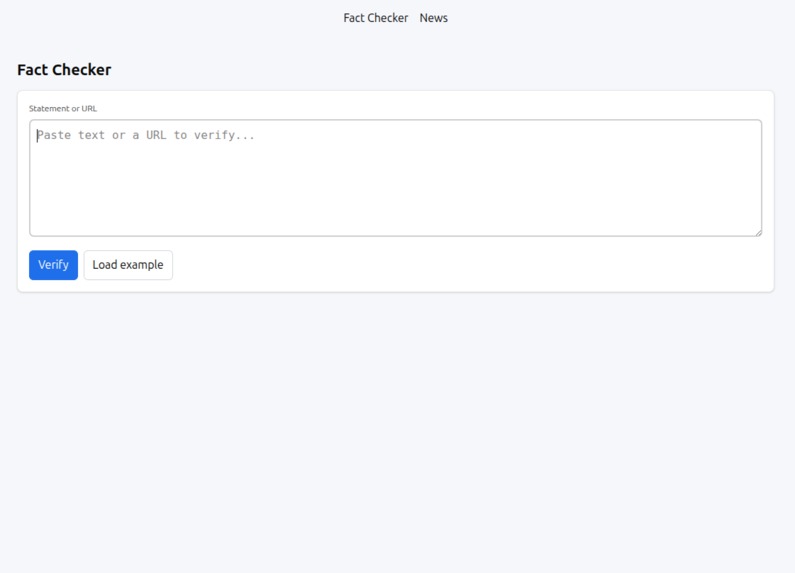Click the Load example button
Viewport: 795px width, 573px height.
click(x=128, y=265)
